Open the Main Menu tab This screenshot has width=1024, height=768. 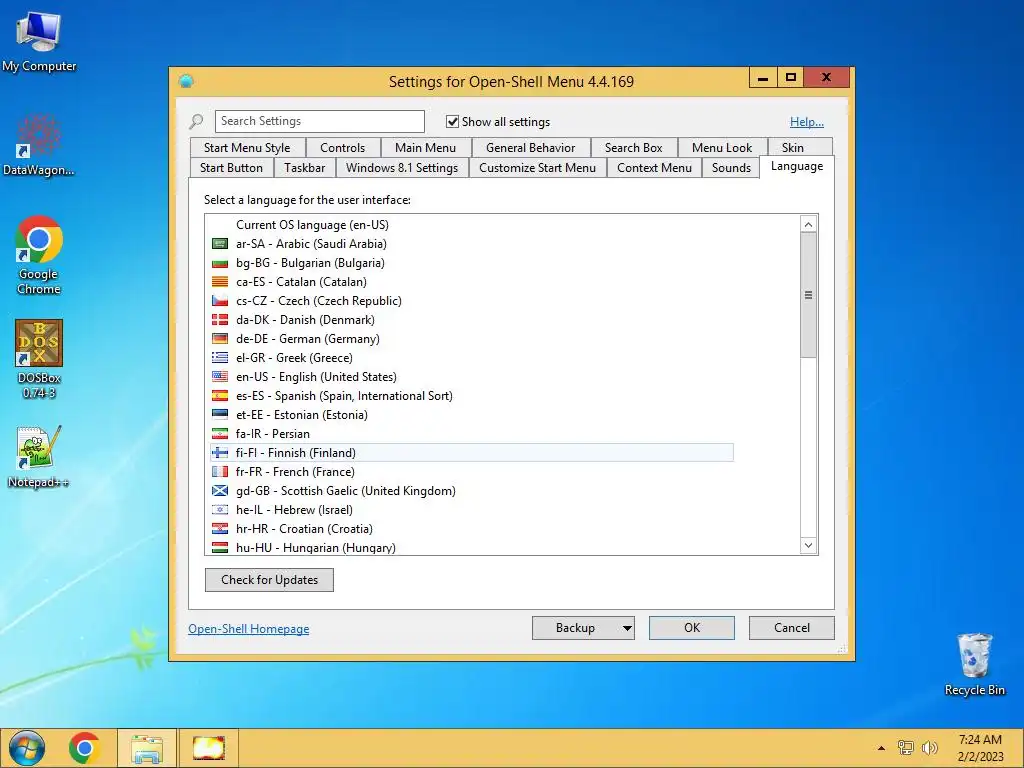pos(425,148)
